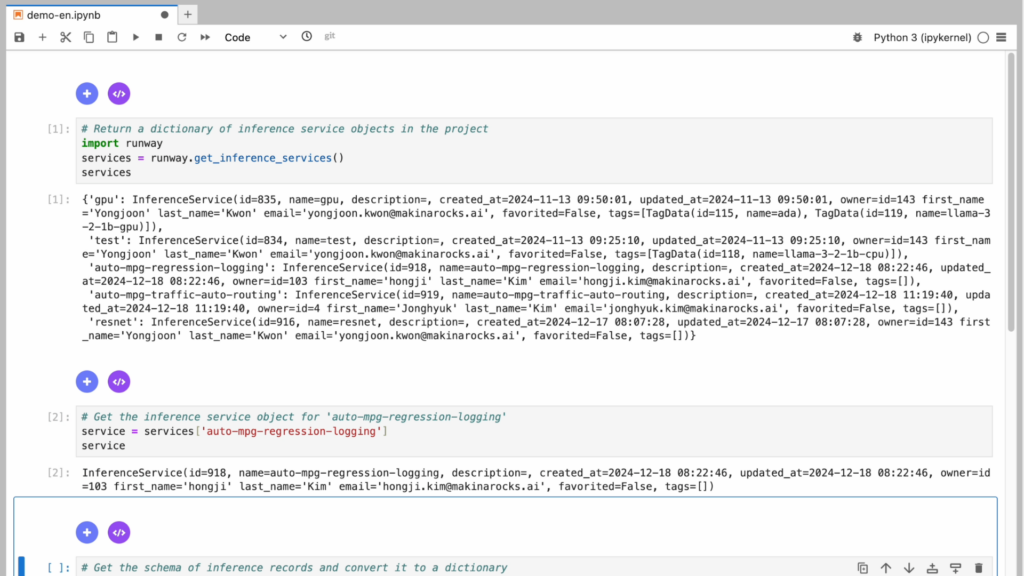This screenshot has height=576, width=1024.
Task: Restart the kernel using circular arrow icon
Action: (181, 37)
